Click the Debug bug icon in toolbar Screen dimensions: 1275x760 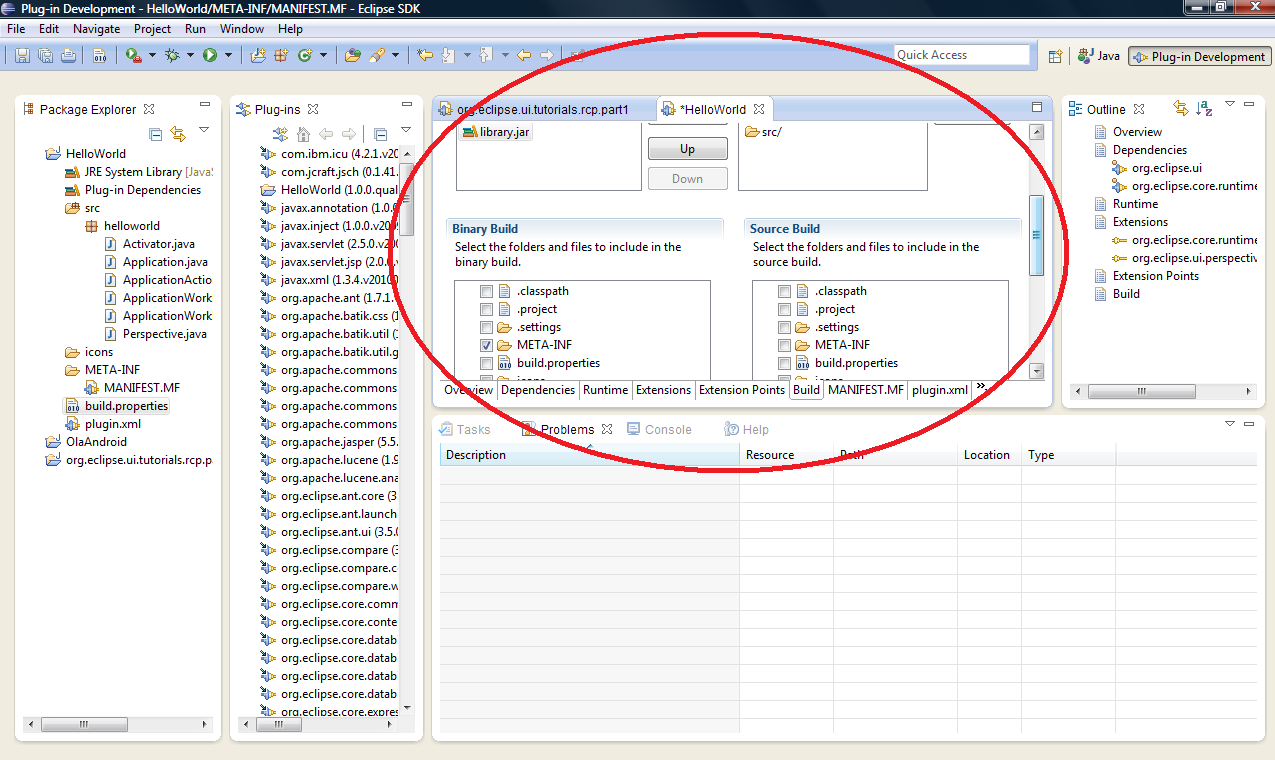(171, 55)
